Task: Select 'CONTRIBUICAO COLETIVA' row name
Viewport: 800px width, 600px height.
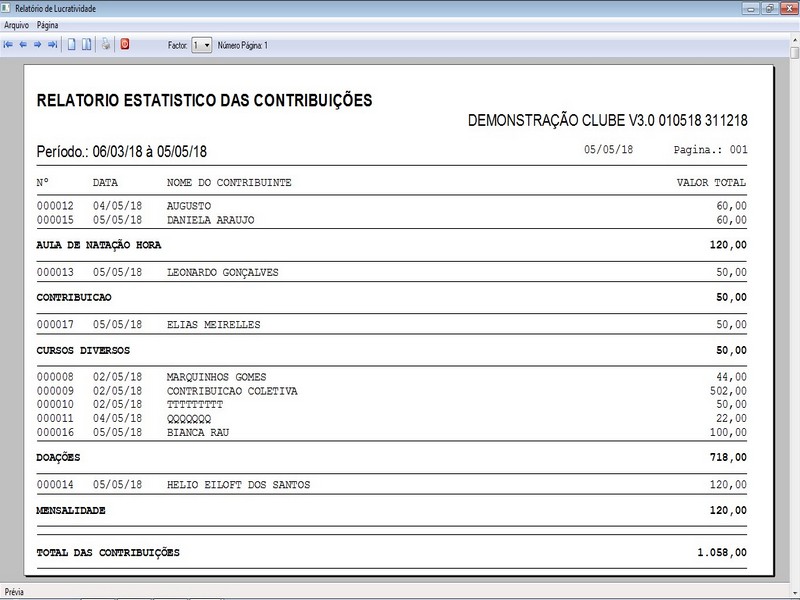Action: (232, 391)
